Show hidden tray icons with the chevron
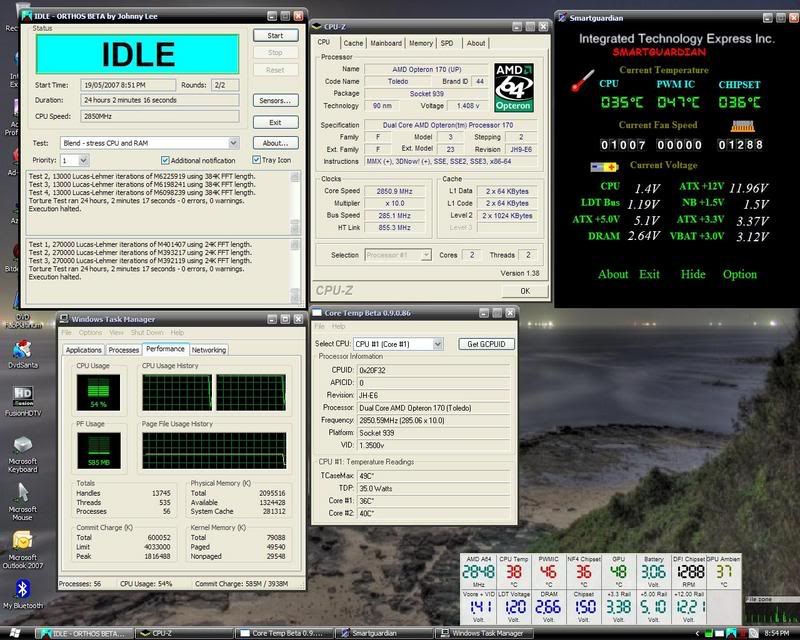This screenshot has height=640, width=800. (697, 633)
